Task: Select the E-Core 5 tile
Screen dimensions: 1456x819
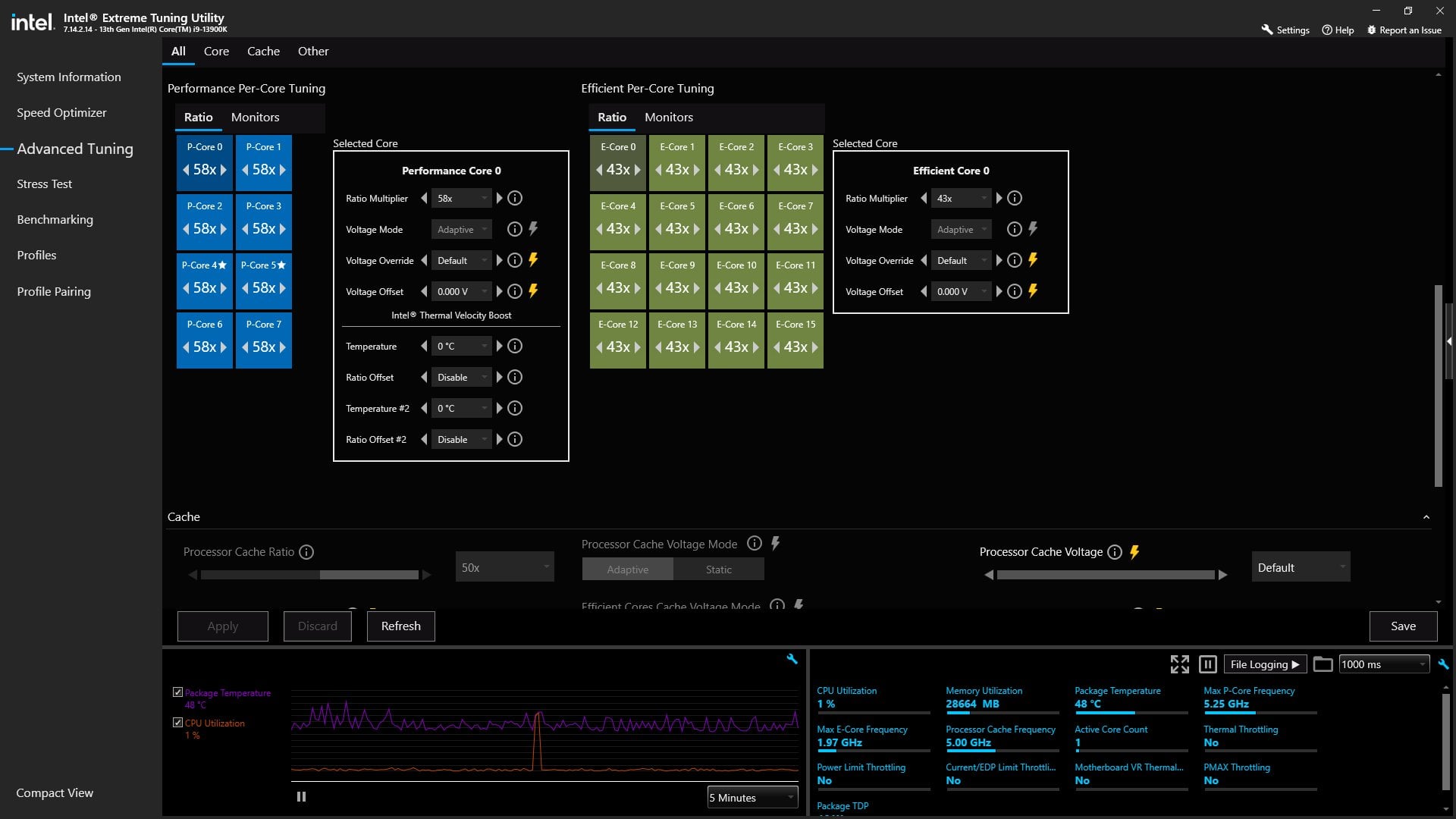Action: coord(677,222)
